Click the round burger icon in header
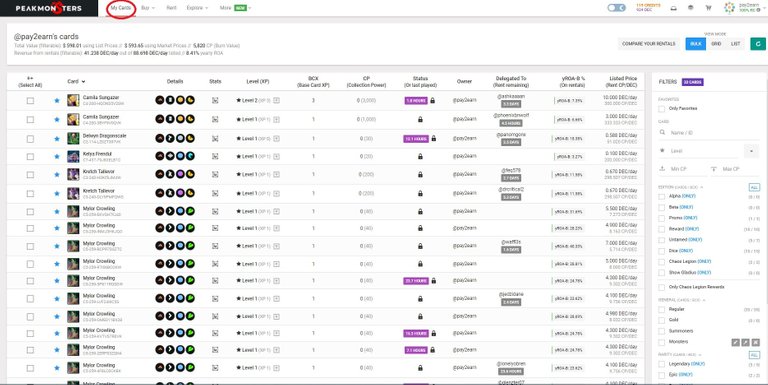This screenshot has height=385, width=768. point(691,8)
